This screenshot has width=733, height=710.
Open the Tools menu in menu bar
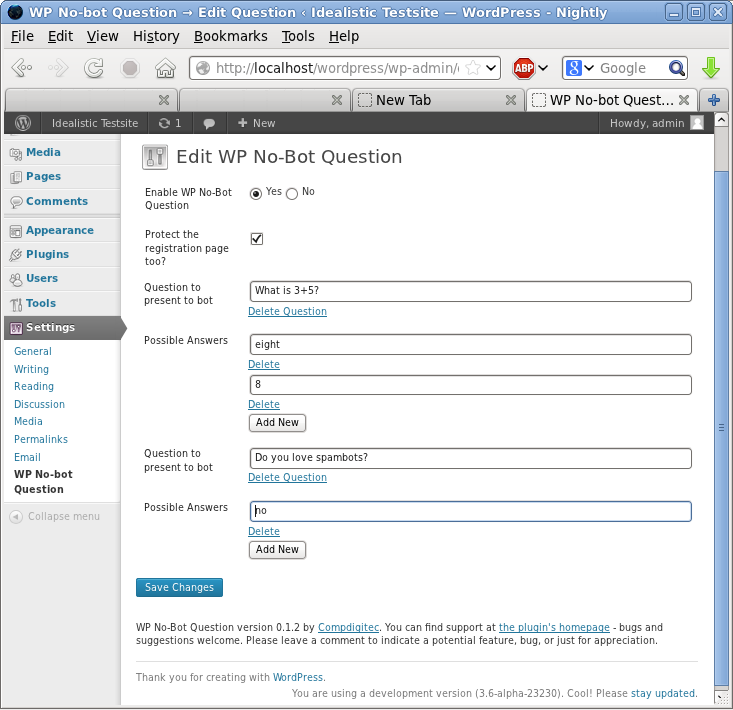click(298, 36)
